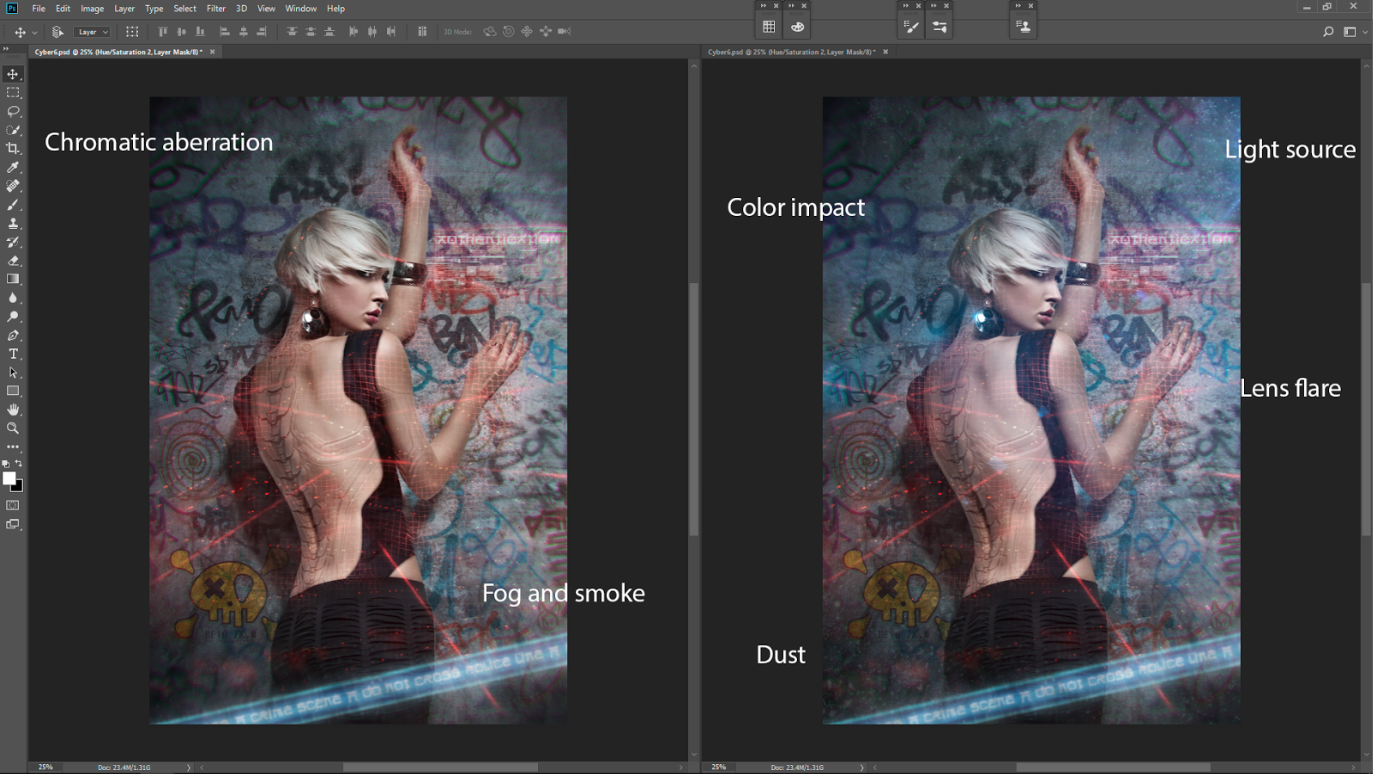Select the Lasso tool
The height and width of the screenshot is (774, 1373).
pyautogui.click(x=13, y=111)
